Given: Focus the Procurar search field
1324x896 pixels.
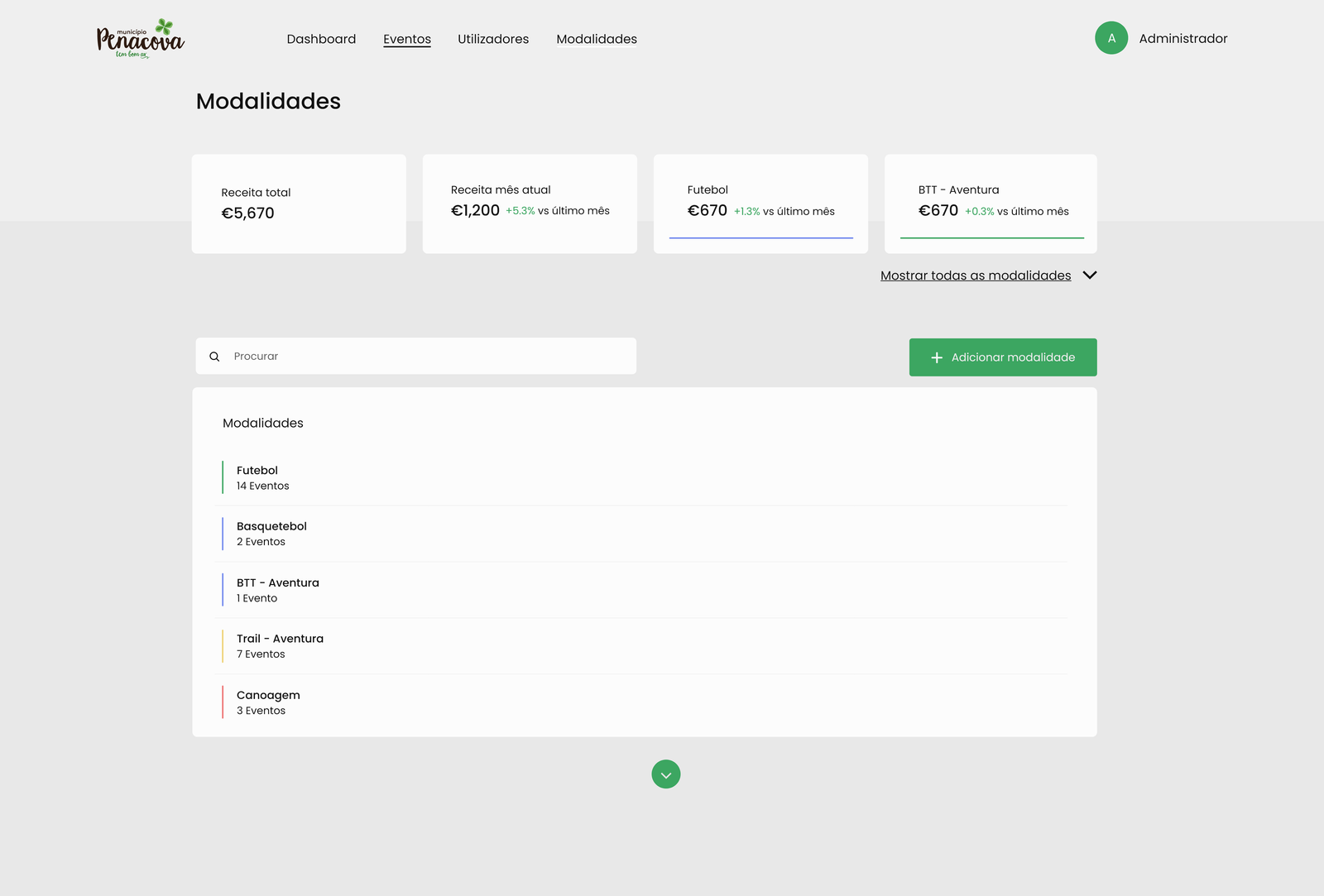Looking at the screenshot, I should [430, 357].
